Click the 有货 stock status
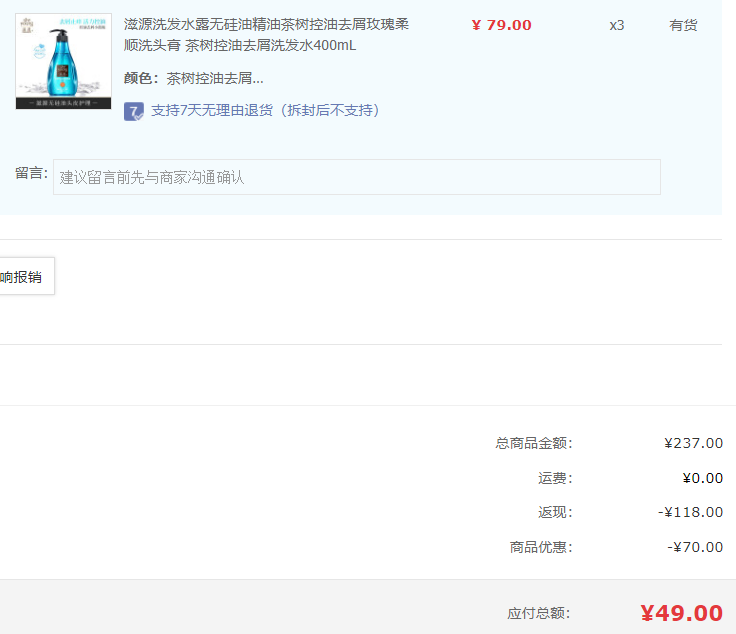The width and height of the screenshot is (736, 634). [683, 25]
